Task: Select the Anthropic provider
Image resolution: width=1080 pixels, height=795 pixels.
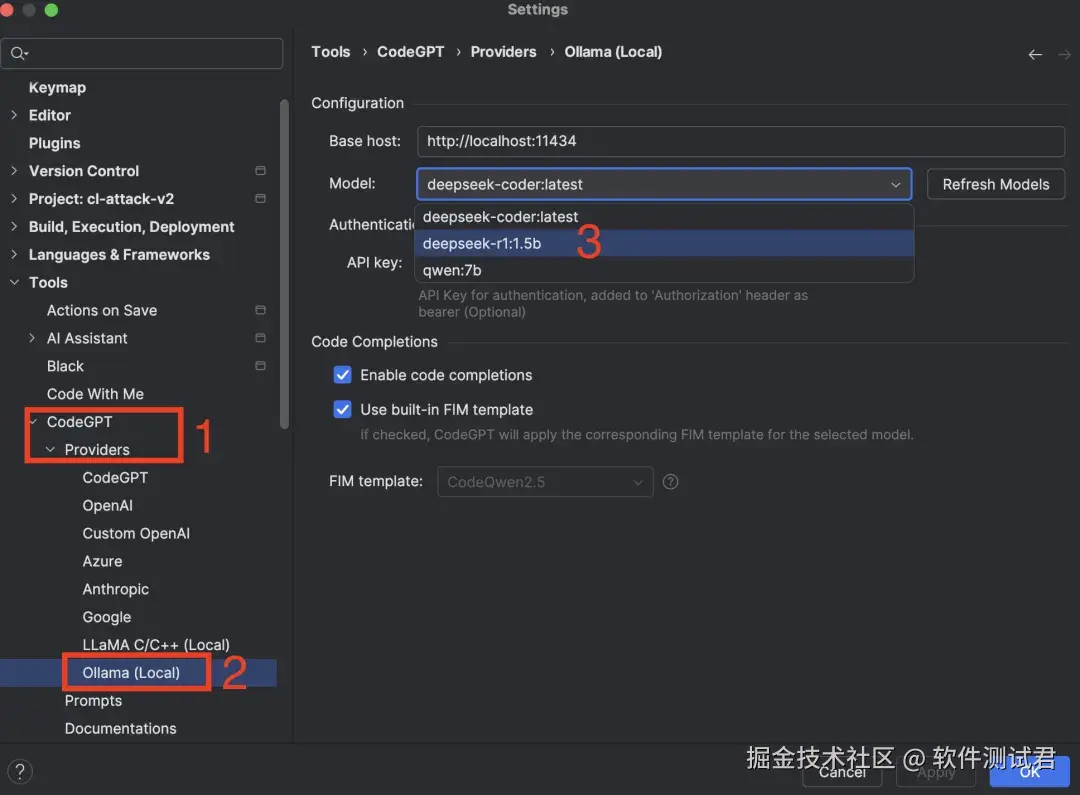Action: pyautogui.click(x=116, y=589)
